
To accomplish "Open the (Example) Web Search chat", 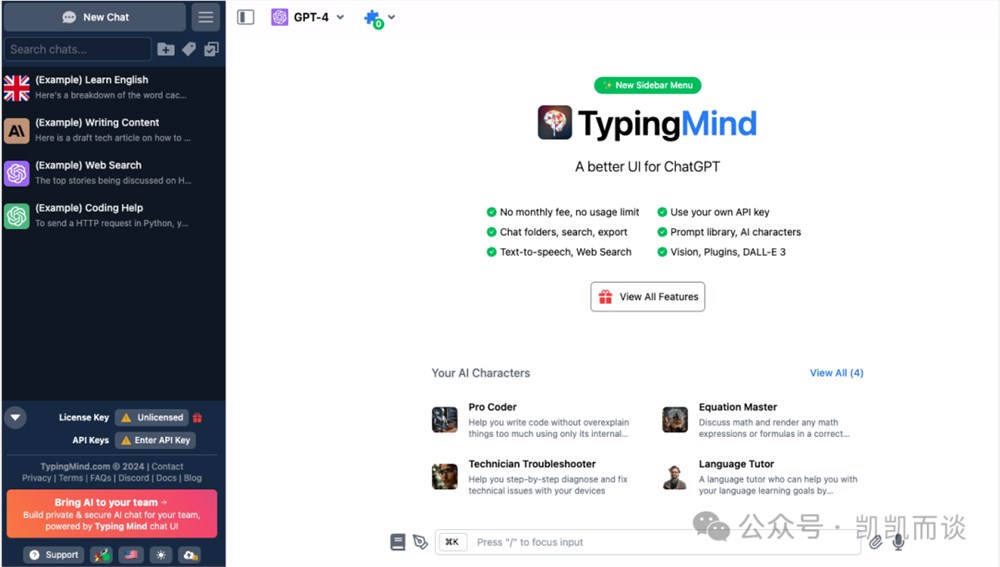I will pos(113,173).
